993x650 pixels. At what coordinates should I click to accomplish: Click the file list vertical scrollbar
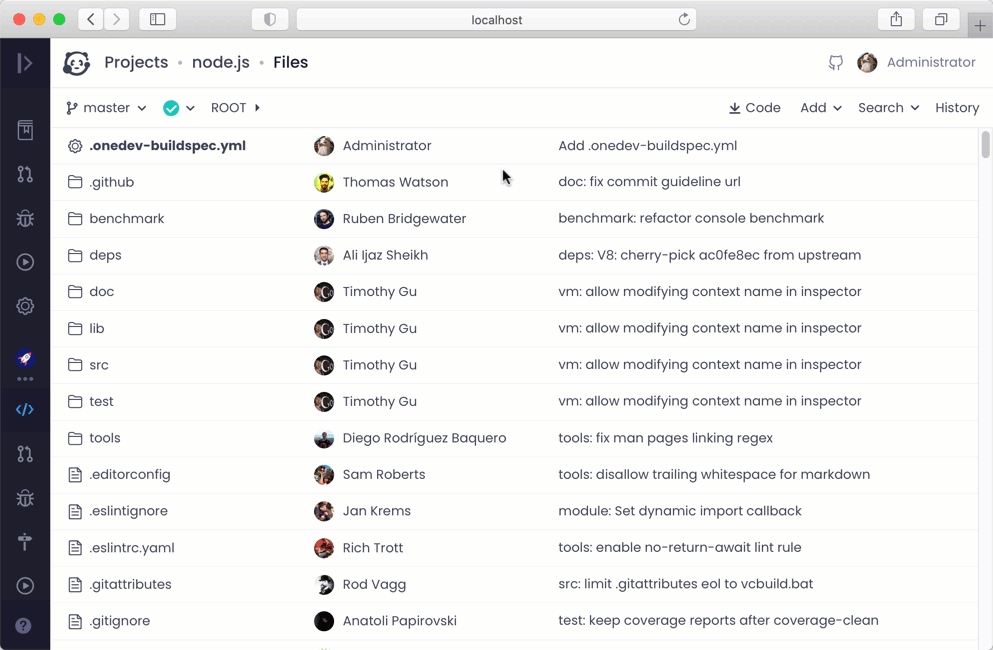(985, 144)
